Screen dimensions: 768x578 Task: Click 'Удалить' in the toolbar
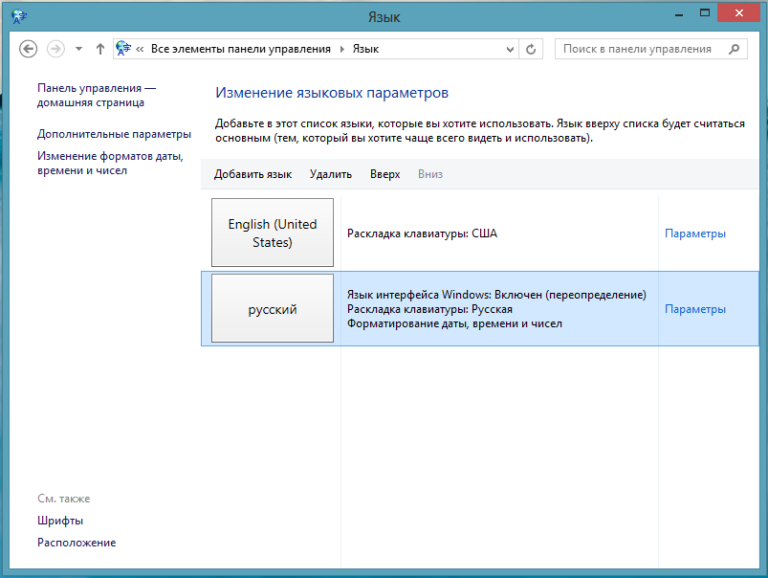point(331,174)
